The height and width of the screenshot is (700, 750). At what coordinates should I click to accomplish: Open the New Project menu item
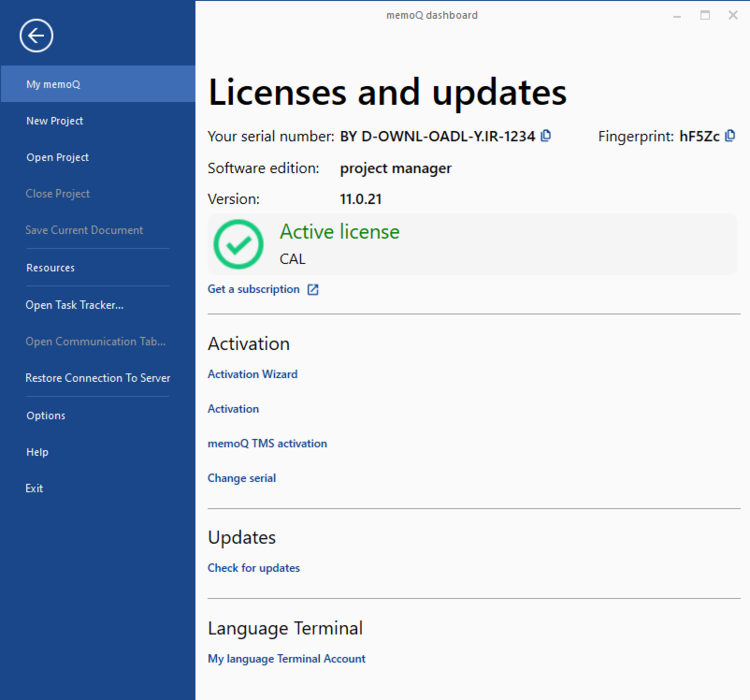click(55, 121)
